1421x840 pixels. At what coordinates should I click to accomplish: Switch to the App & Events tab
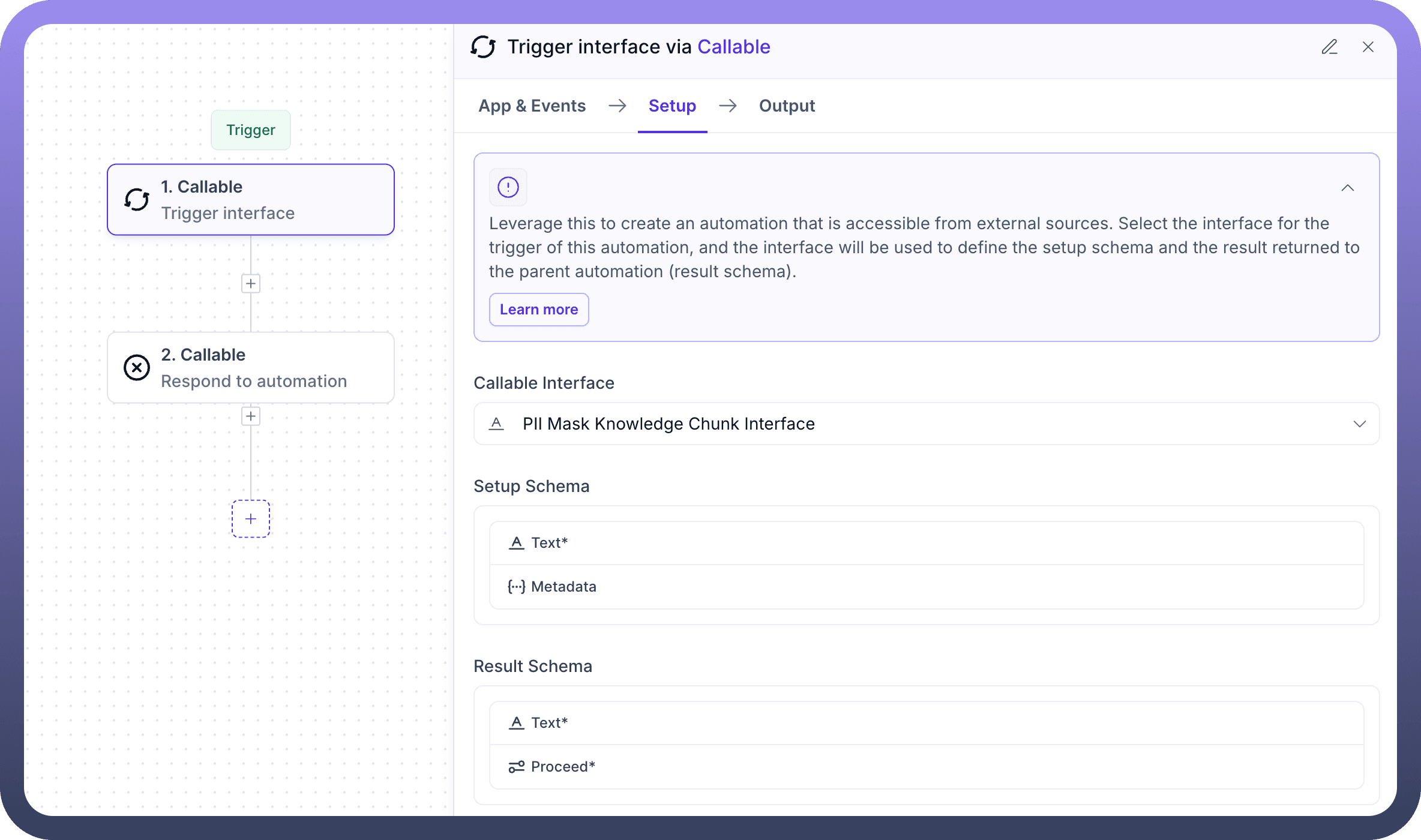(532, 106)
